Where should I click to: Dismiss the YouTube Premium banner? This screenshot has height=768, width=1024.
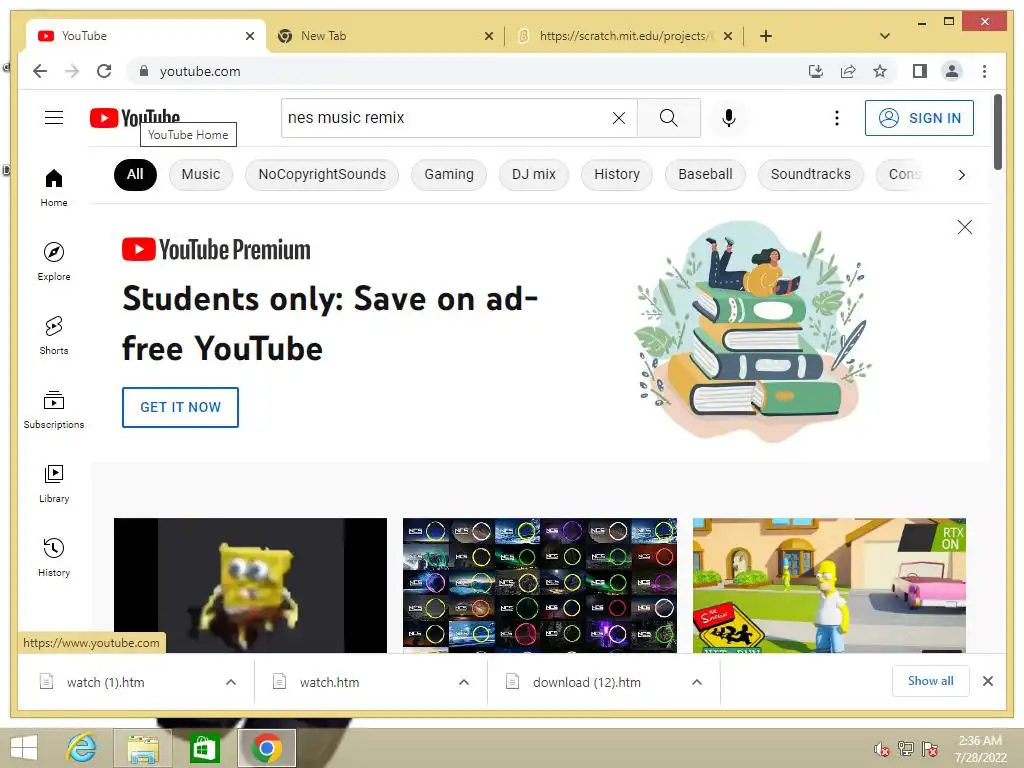tap(965, 227)
